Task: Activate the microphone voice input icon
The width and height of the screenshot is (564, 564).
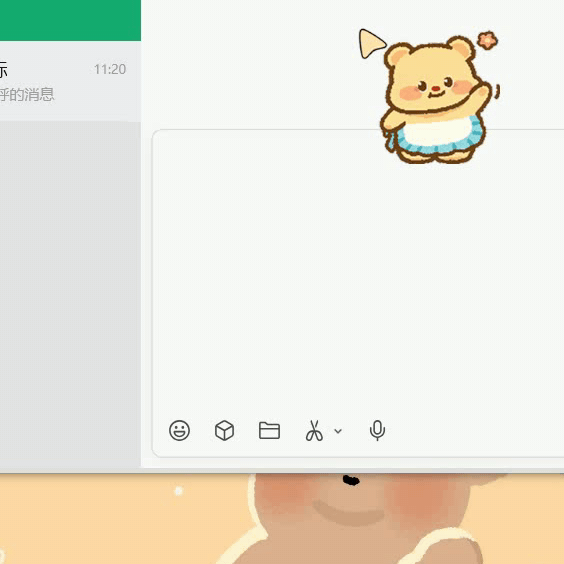Action: pyautogui.click(x=377, y=430)
